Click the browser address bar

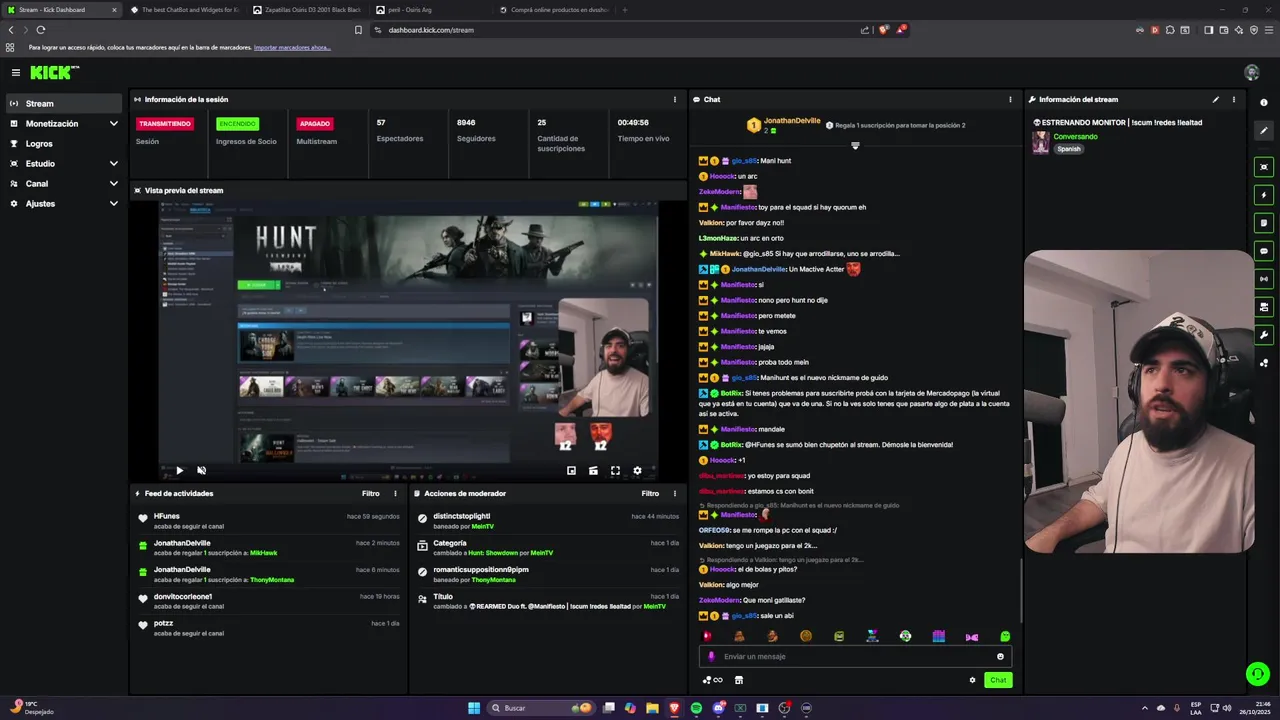pos(615,30)
